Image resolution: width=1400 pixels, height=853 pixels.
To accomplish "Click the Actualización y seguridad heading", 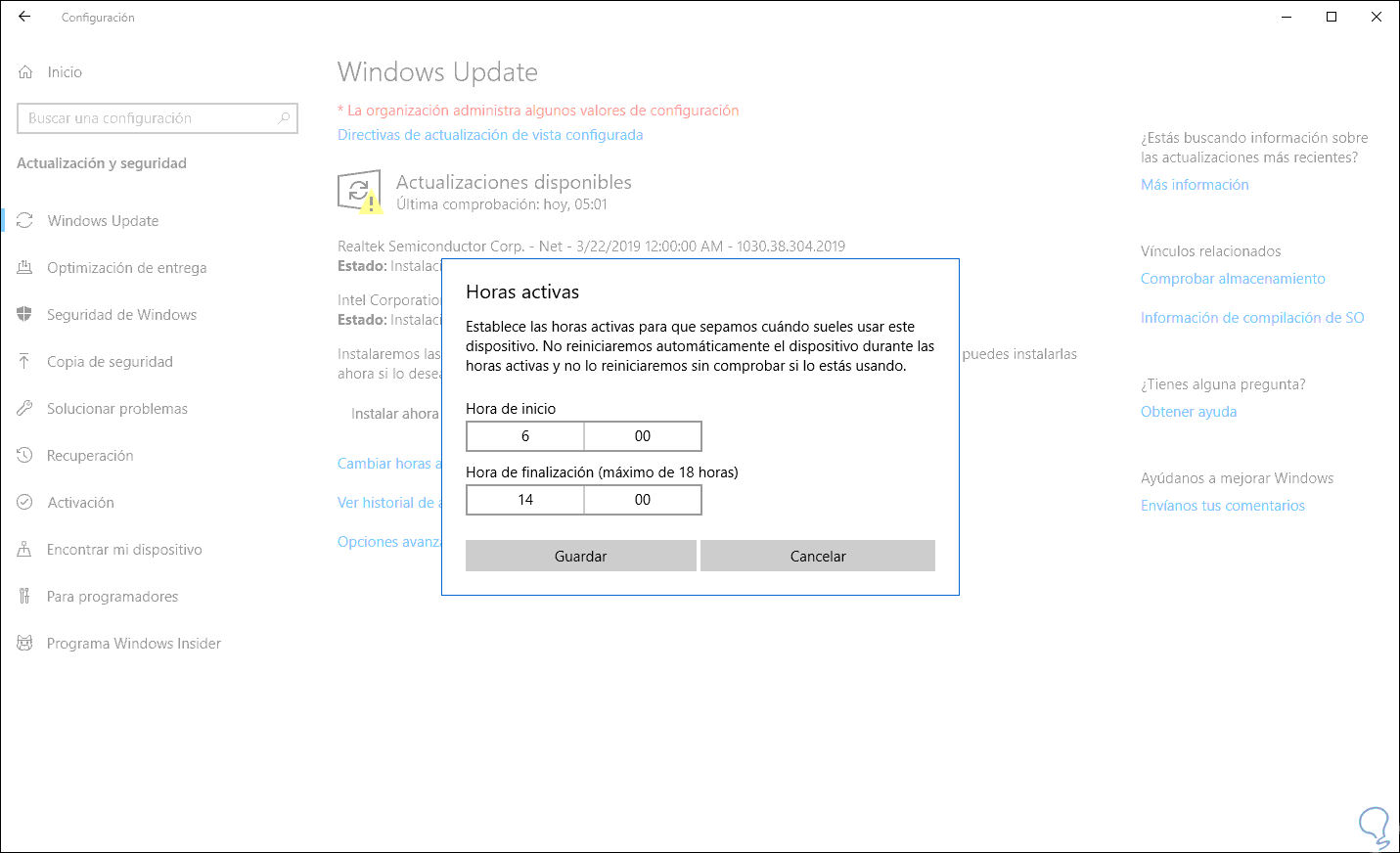I will (x=102, y=163).
